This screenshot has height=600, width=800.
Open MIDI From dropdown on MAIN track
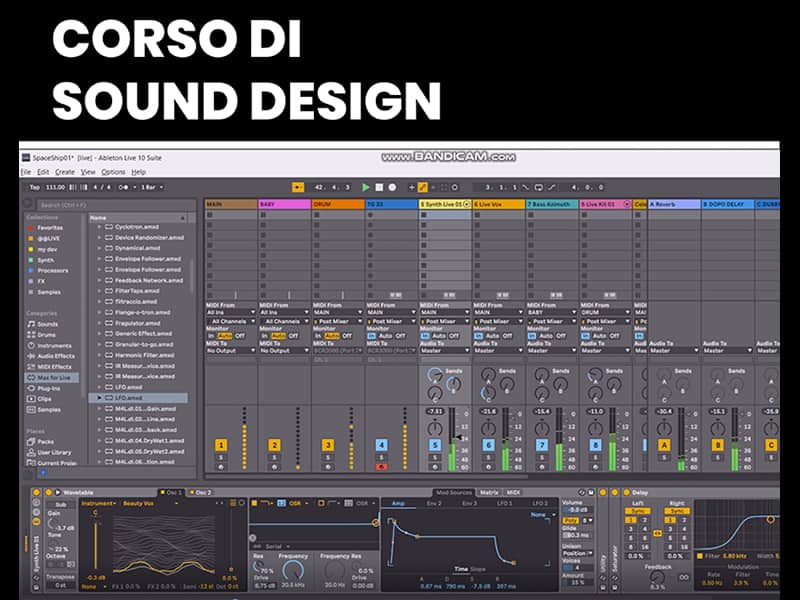[231, 312]
